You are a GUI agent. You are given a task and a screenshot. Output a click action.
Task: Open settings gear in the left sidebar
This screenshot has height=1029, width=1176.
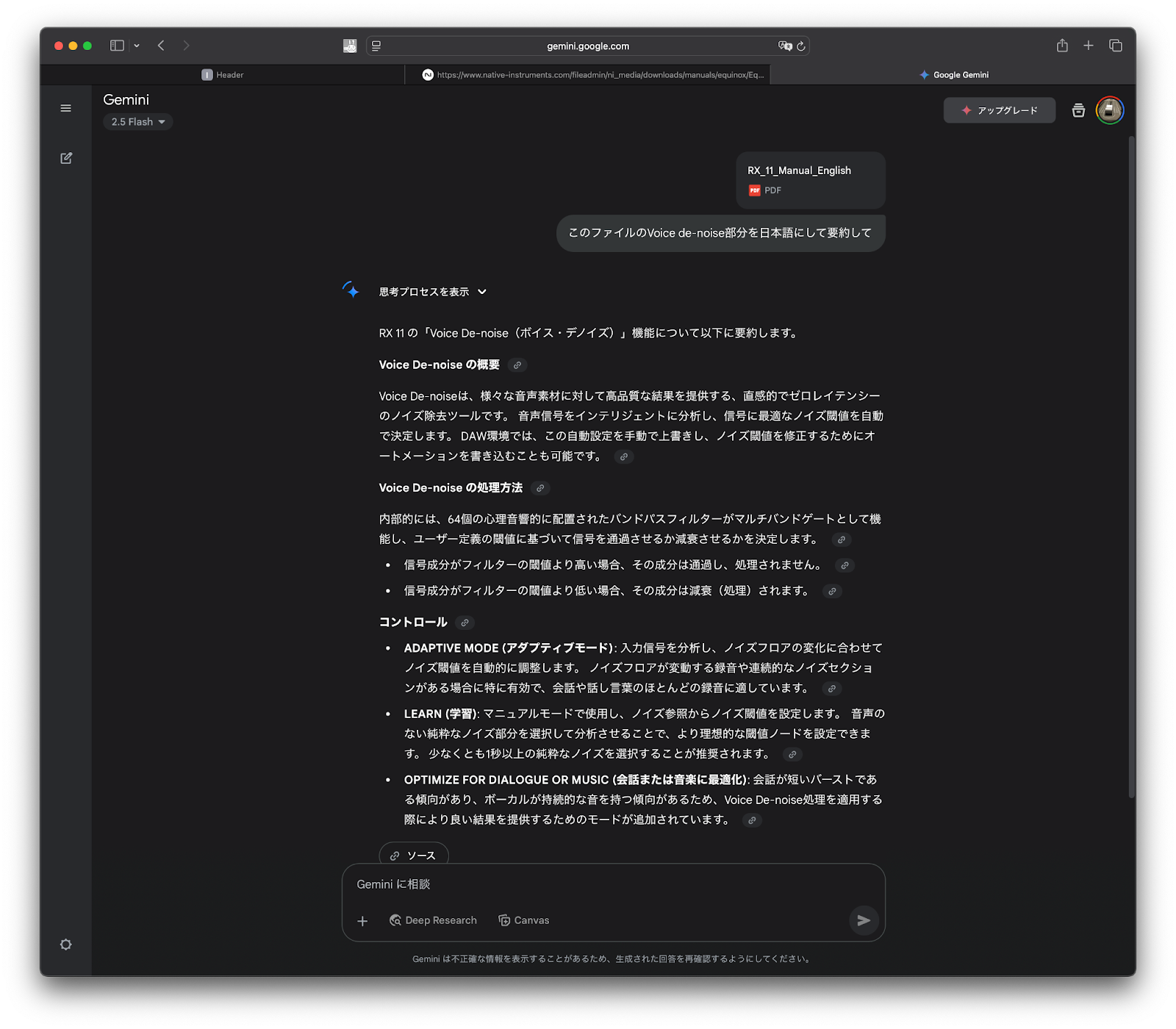click(x=66, y=944)
